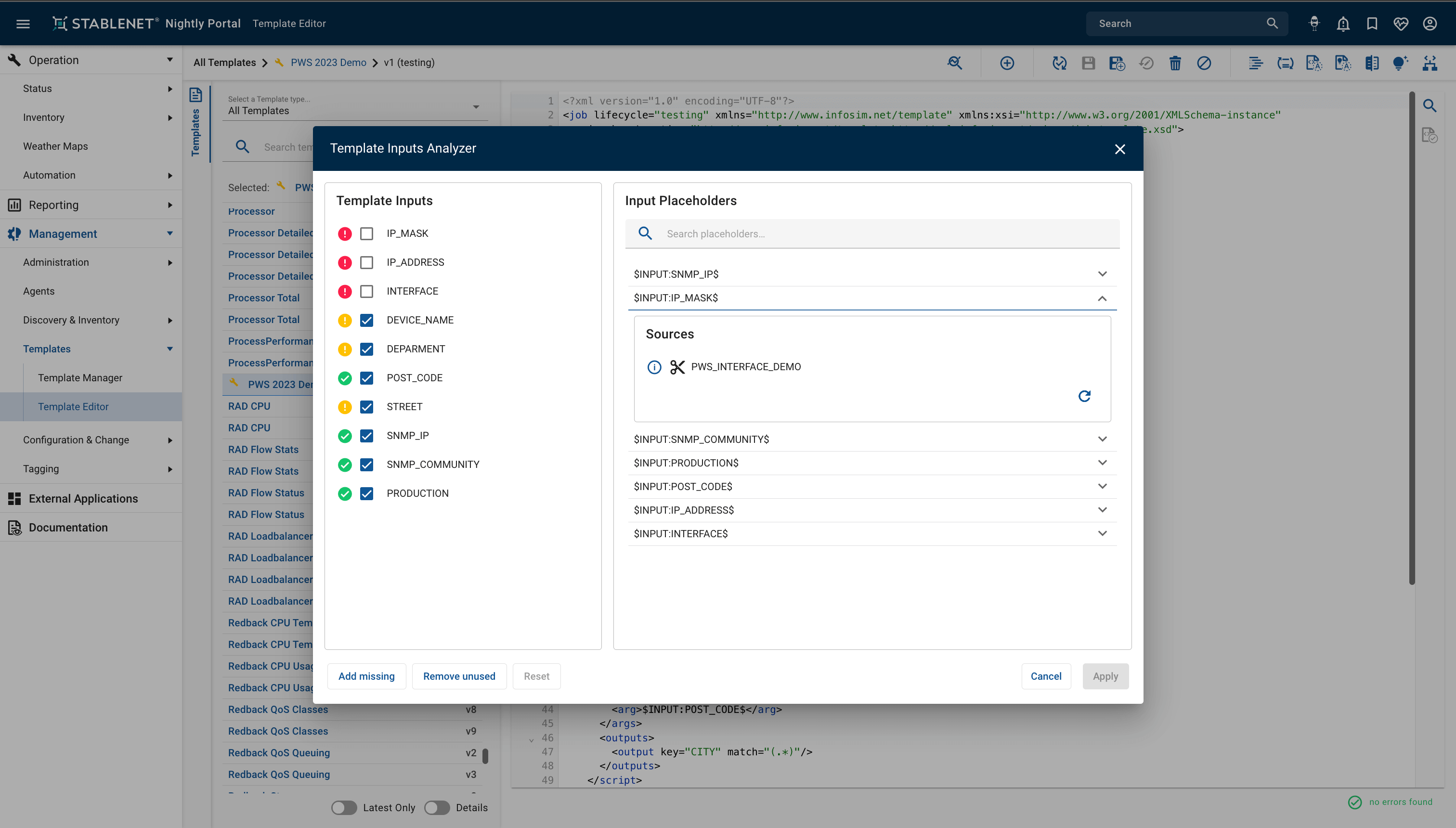Uncheck the STREET checkbox

coord(367,407)
